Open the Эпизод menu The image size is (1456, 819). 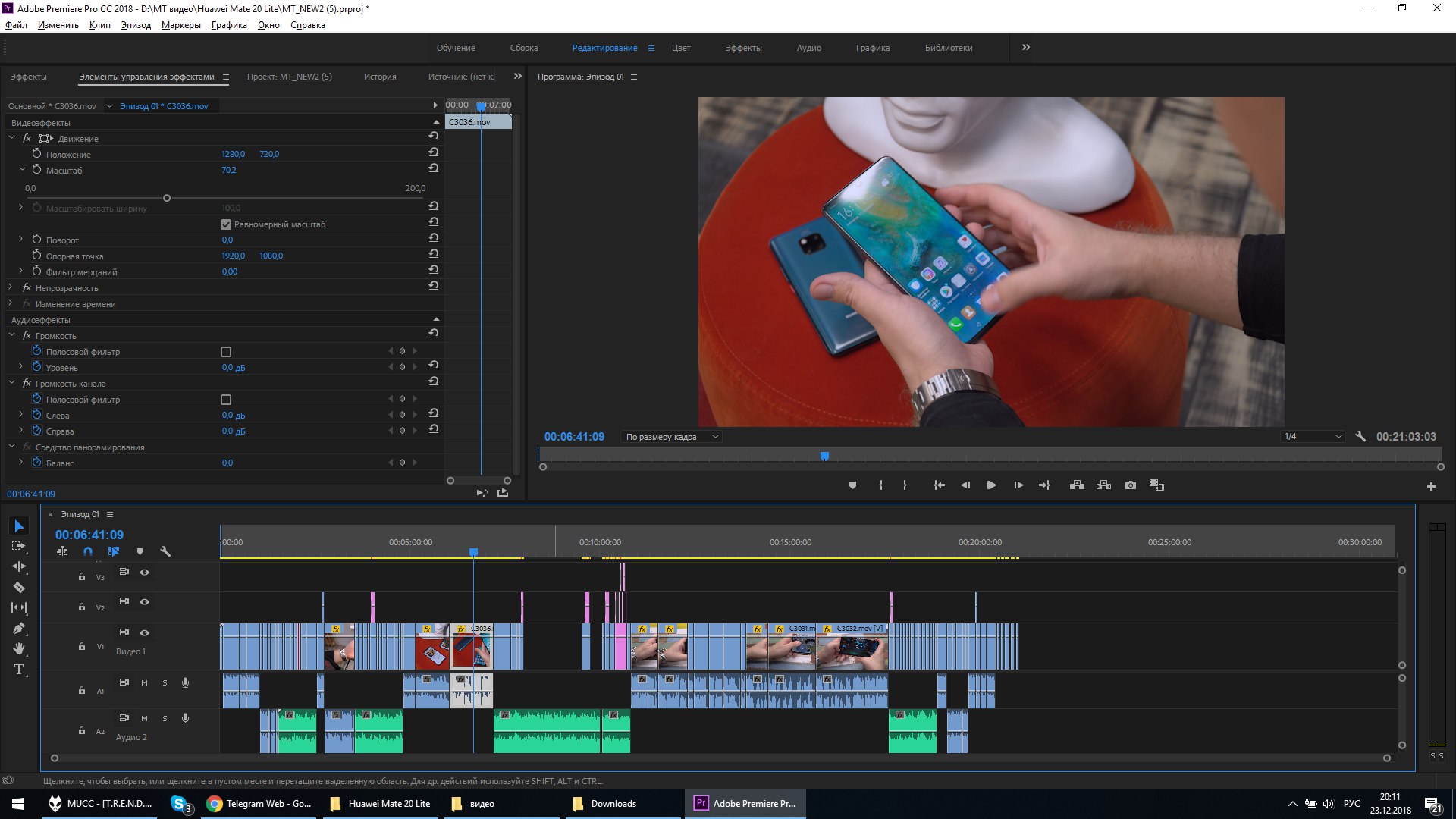click(136, 25)
